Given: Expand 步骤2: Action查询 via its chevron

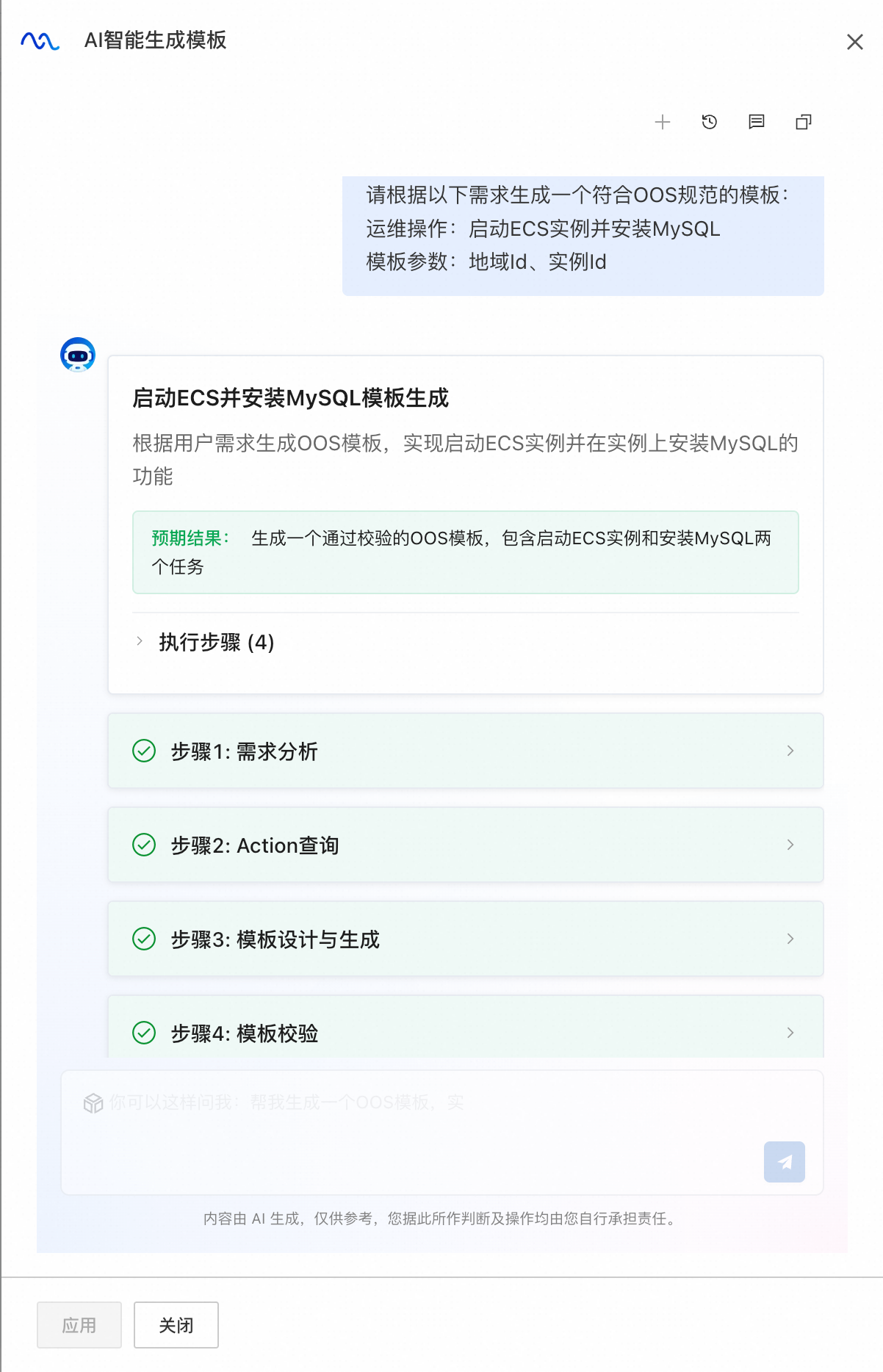Looking at the screenshot, I should (x=790, y=845).
